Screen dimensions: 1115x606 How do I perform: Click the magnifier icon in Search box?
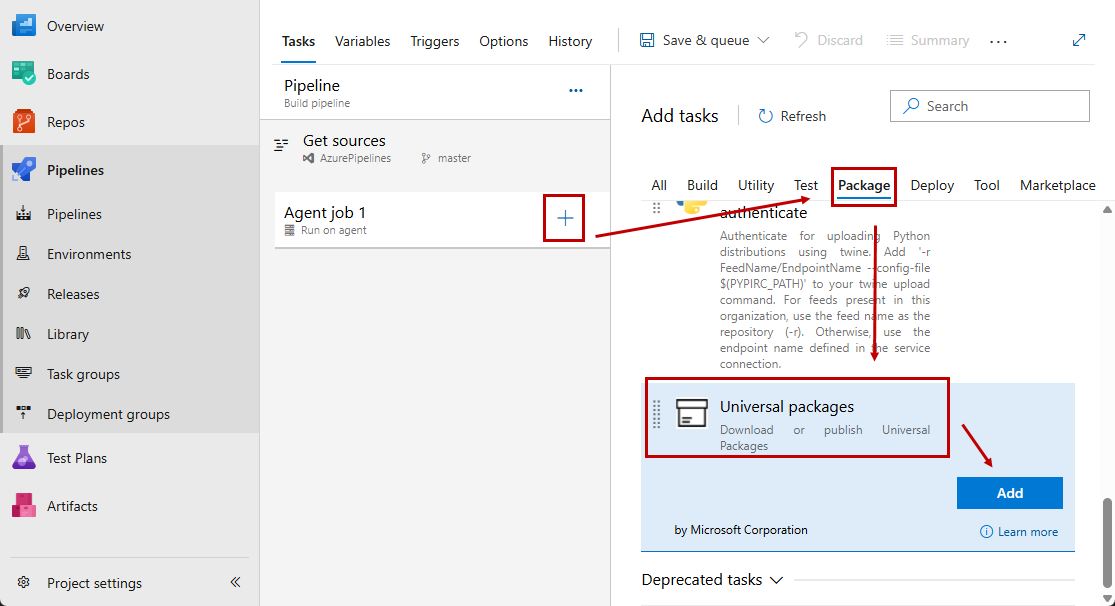point(911,106)
